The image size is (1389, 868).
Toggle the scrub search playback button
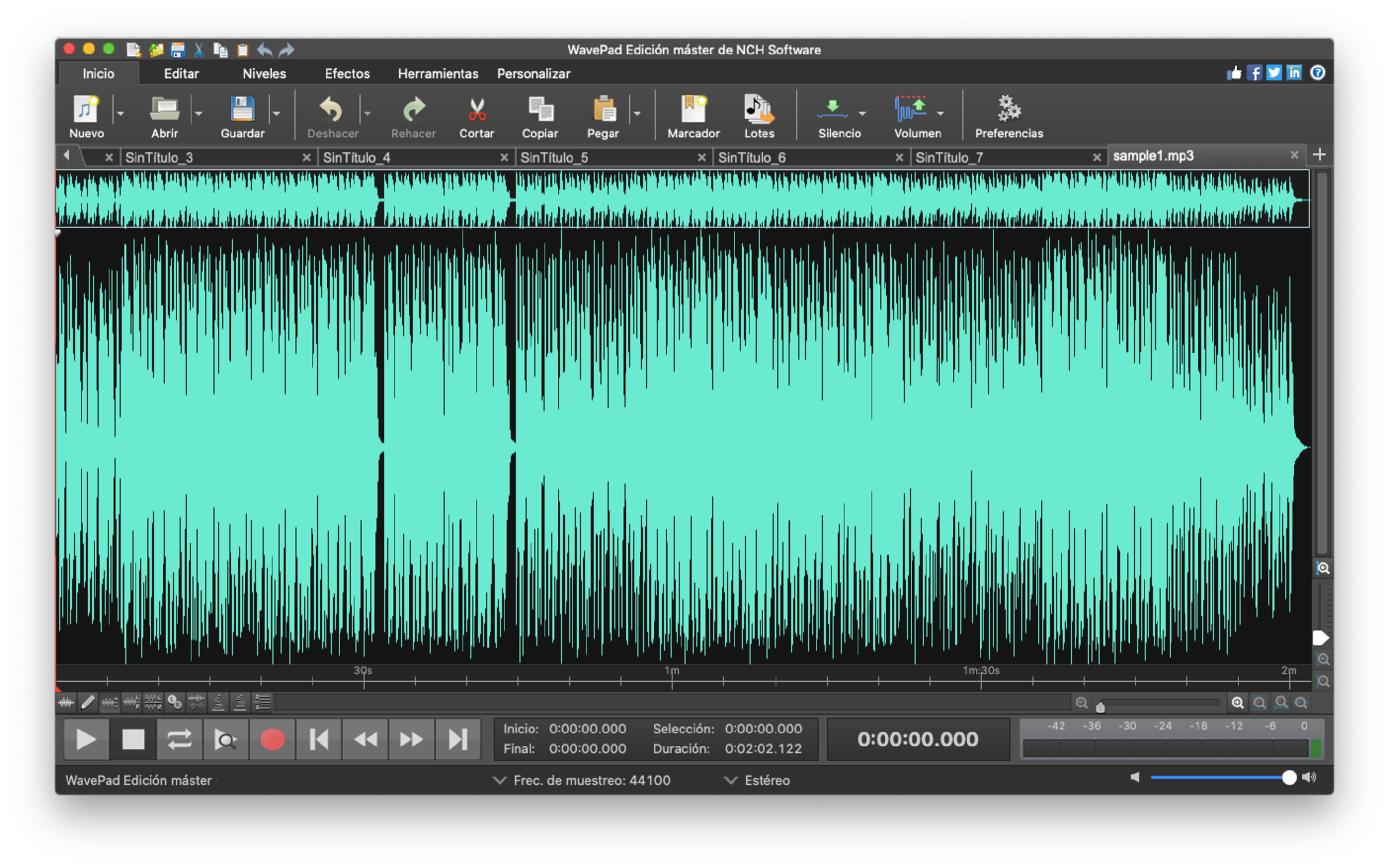(225, 739)
